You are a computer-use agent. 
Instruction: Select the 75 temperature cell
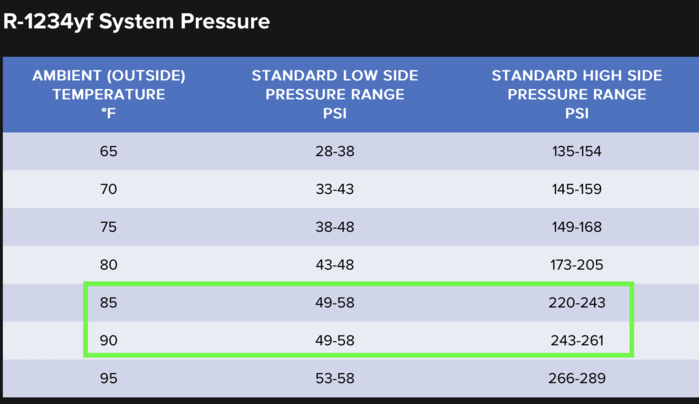coord(109,227)
